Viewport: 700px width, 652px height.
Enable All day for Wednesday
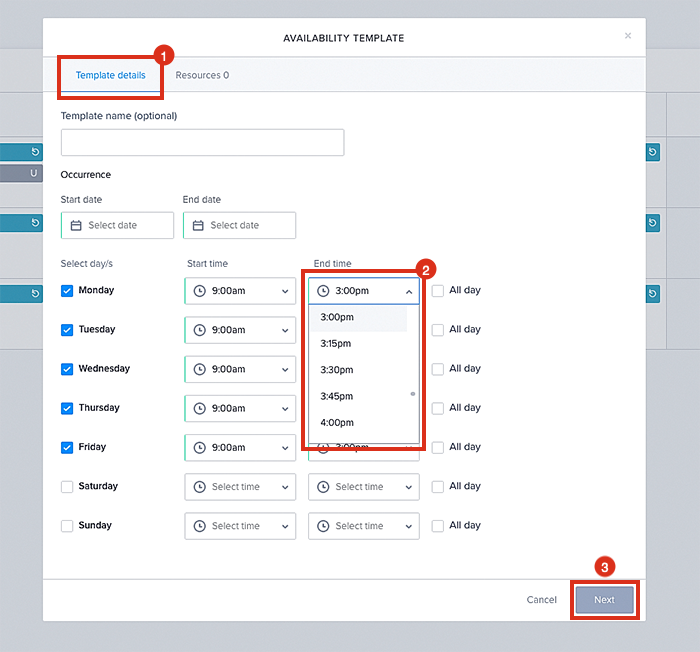438,369
